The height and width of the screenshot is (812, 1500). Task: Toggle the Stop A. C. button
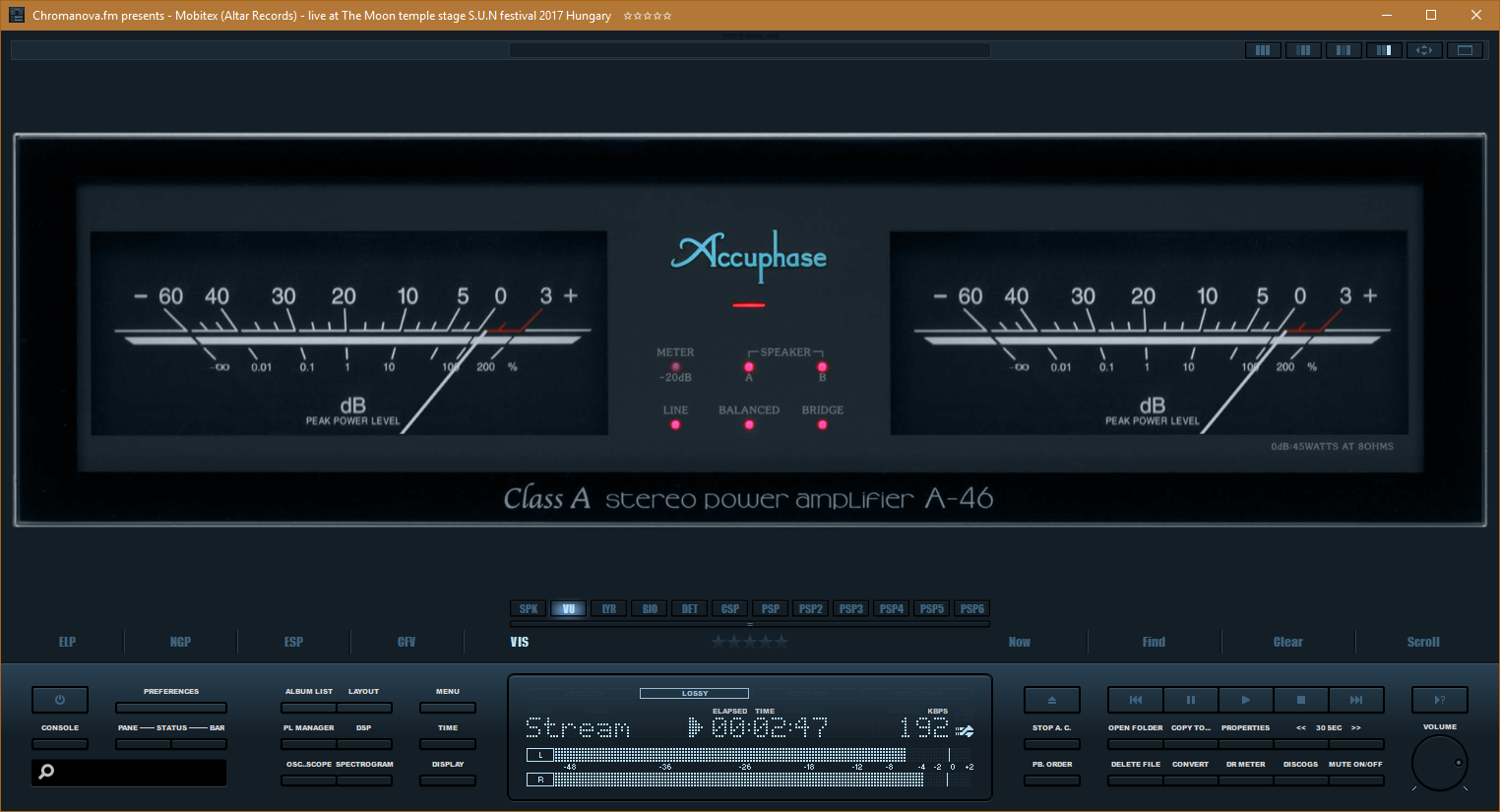coord(1051,744)
